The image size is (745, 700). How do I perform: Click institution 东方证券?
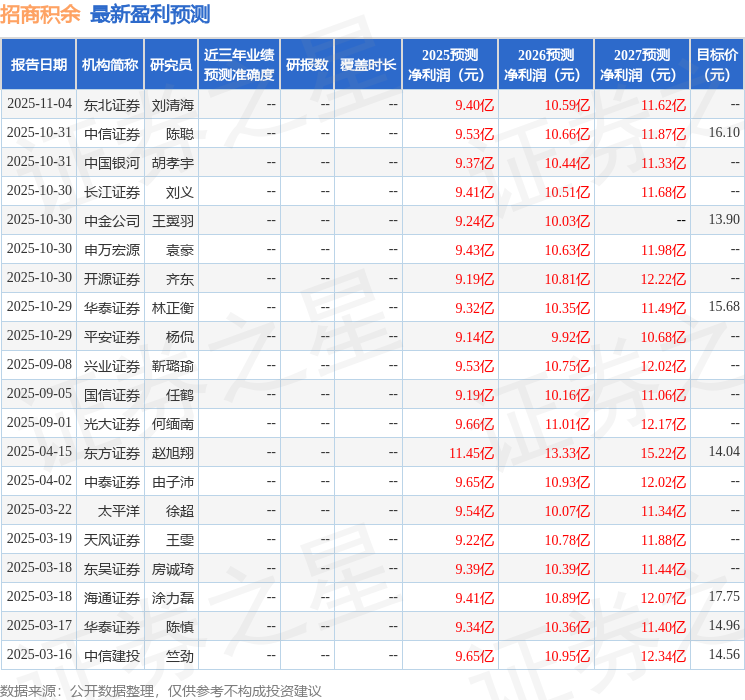coord(112,453)
